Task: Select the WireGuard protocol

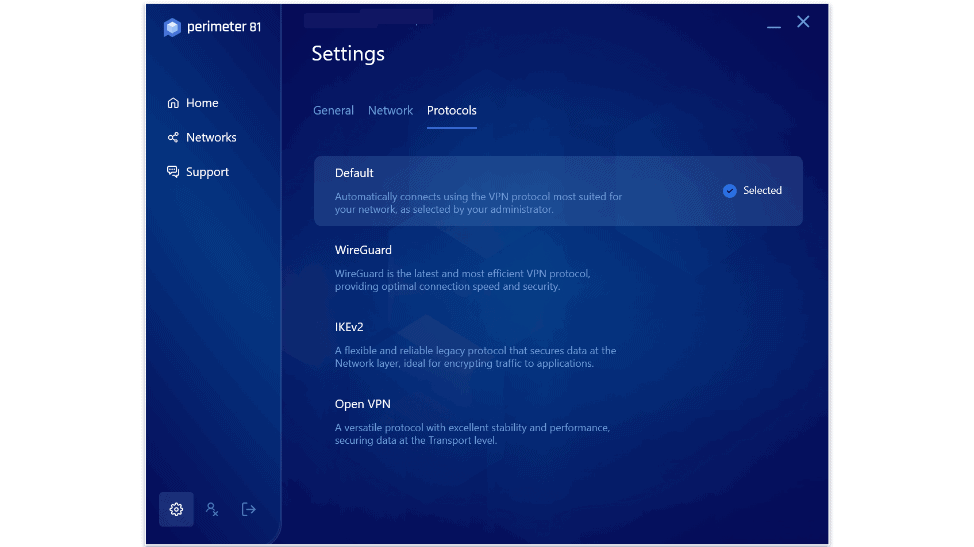Action: pyautogui.click(x=363, y=250)
